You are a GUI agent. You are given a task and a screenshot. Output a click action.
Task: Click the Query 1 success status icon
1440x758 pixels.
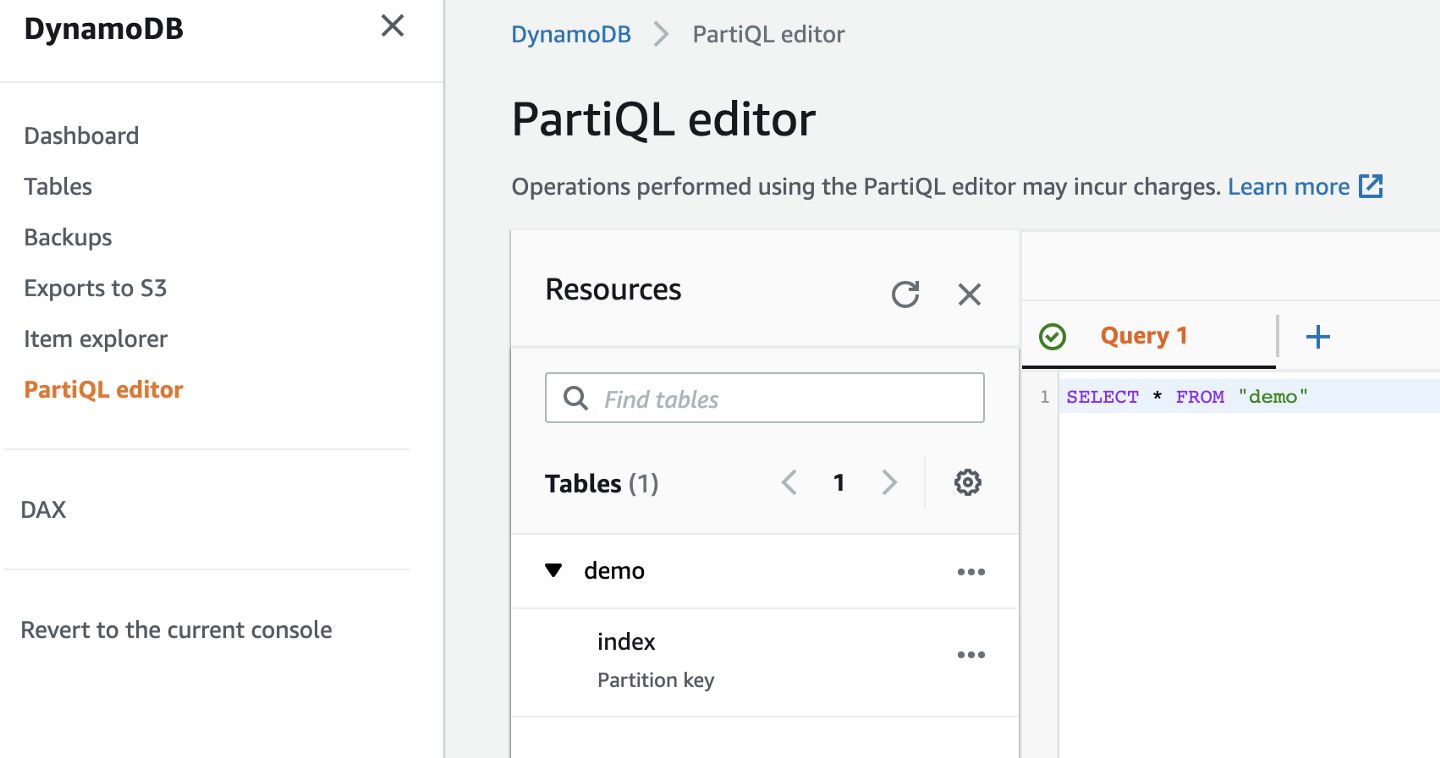(1052, 337)
